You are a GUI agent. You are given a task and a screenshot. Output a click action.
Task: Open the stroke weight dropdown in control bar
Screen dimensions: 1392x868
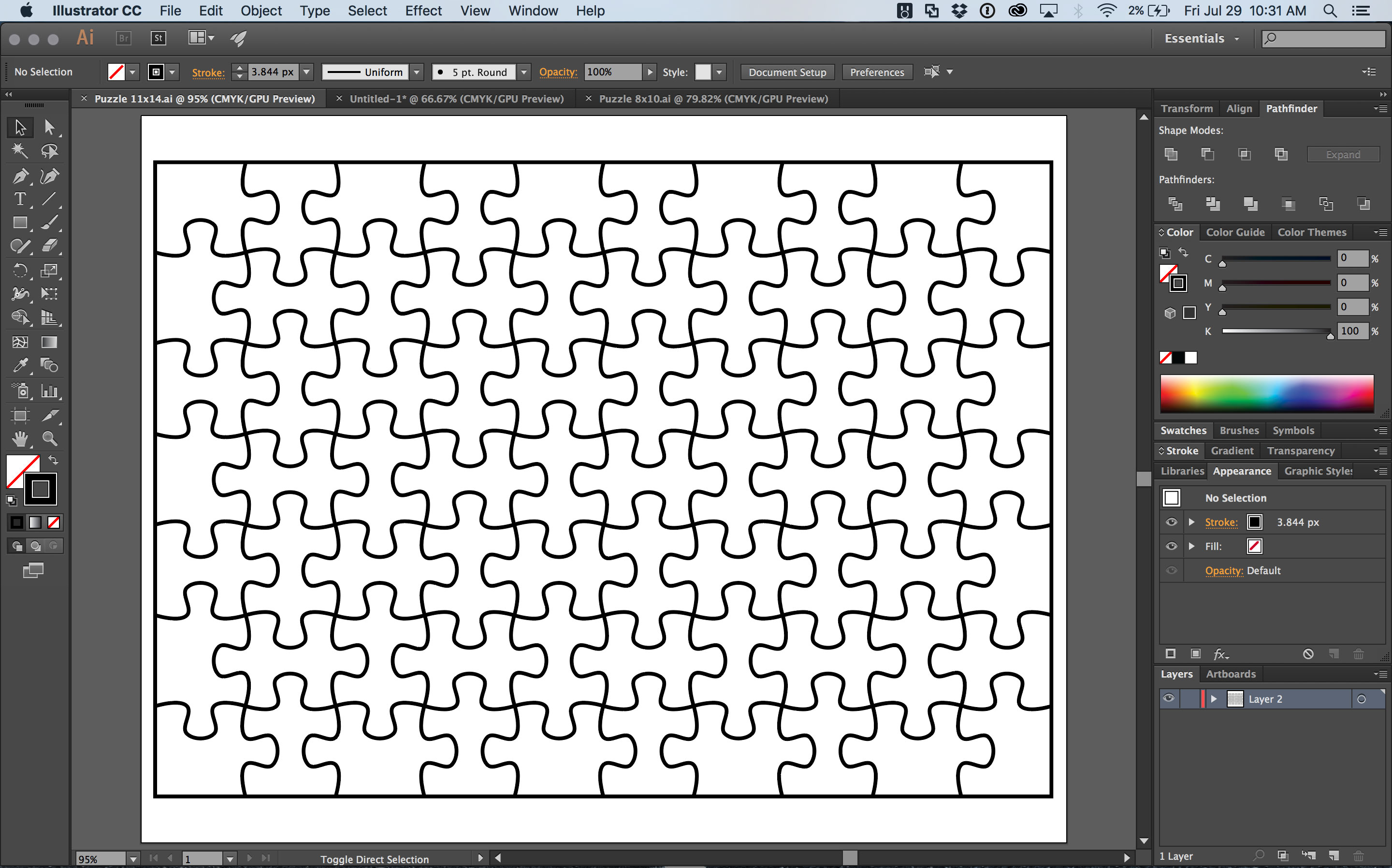(x=306, y=72)
